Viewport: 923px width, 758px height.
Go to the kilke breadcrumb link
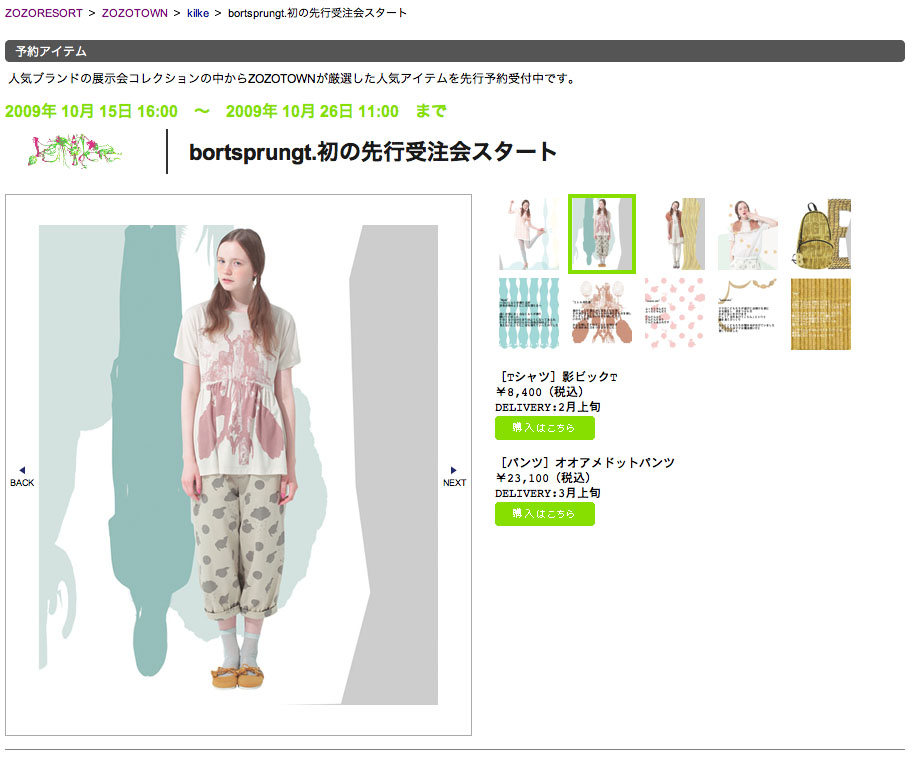click(x=198, y=13)
